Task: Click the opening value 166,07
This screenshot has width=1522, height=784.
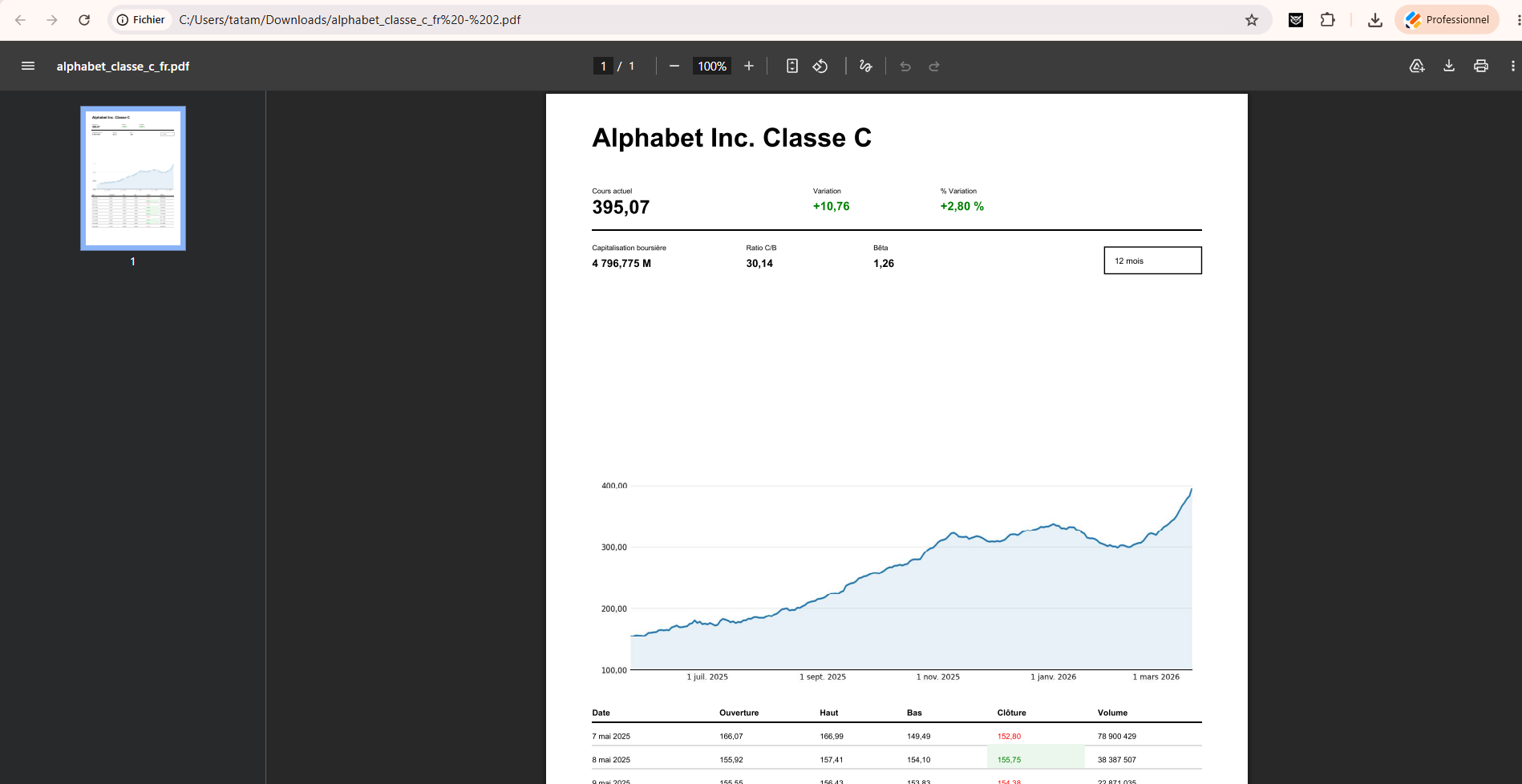Action: pos(731,736)
